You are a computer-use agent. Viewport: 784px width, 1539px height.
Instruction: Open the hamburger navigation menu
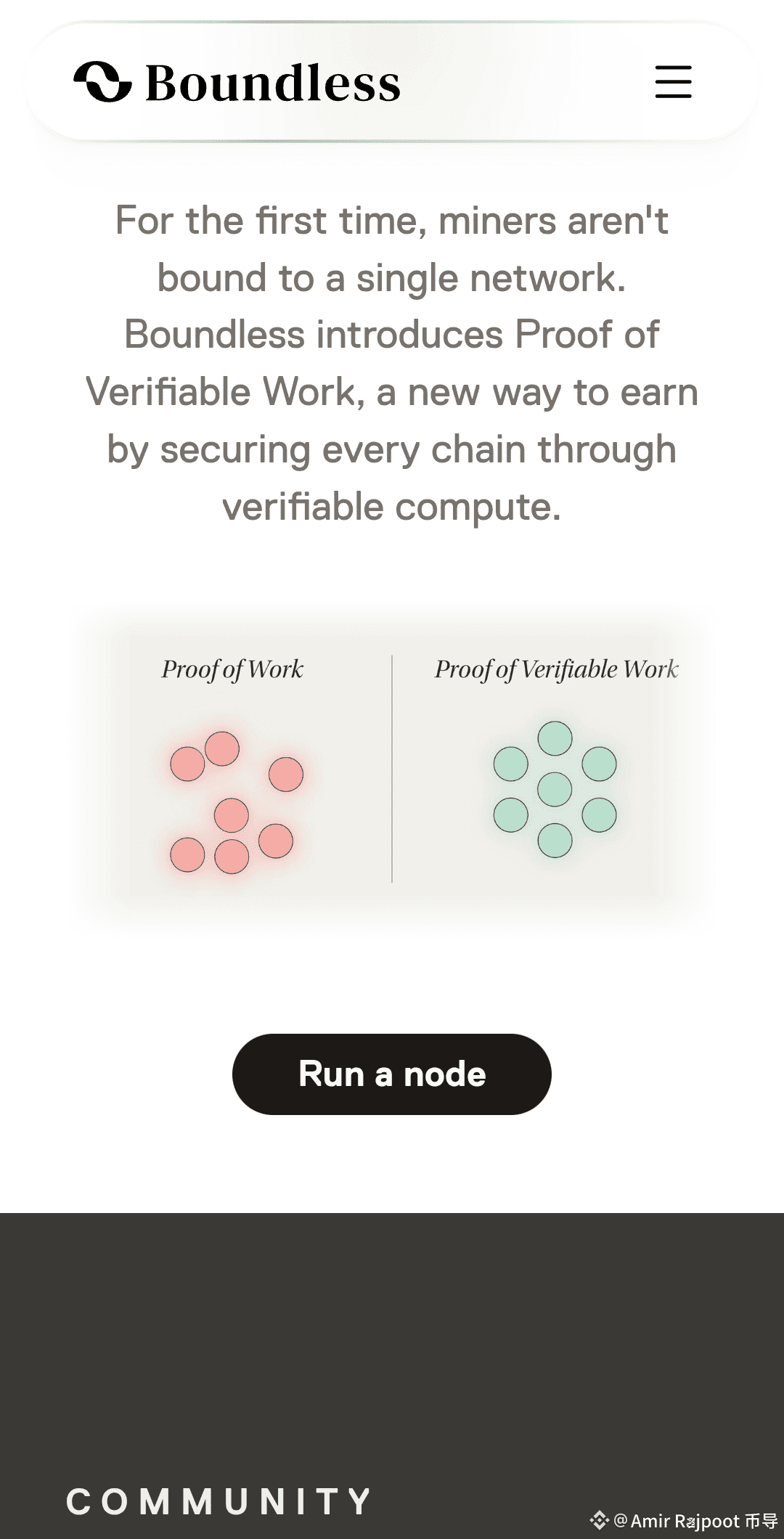click(x=673, y=81)
